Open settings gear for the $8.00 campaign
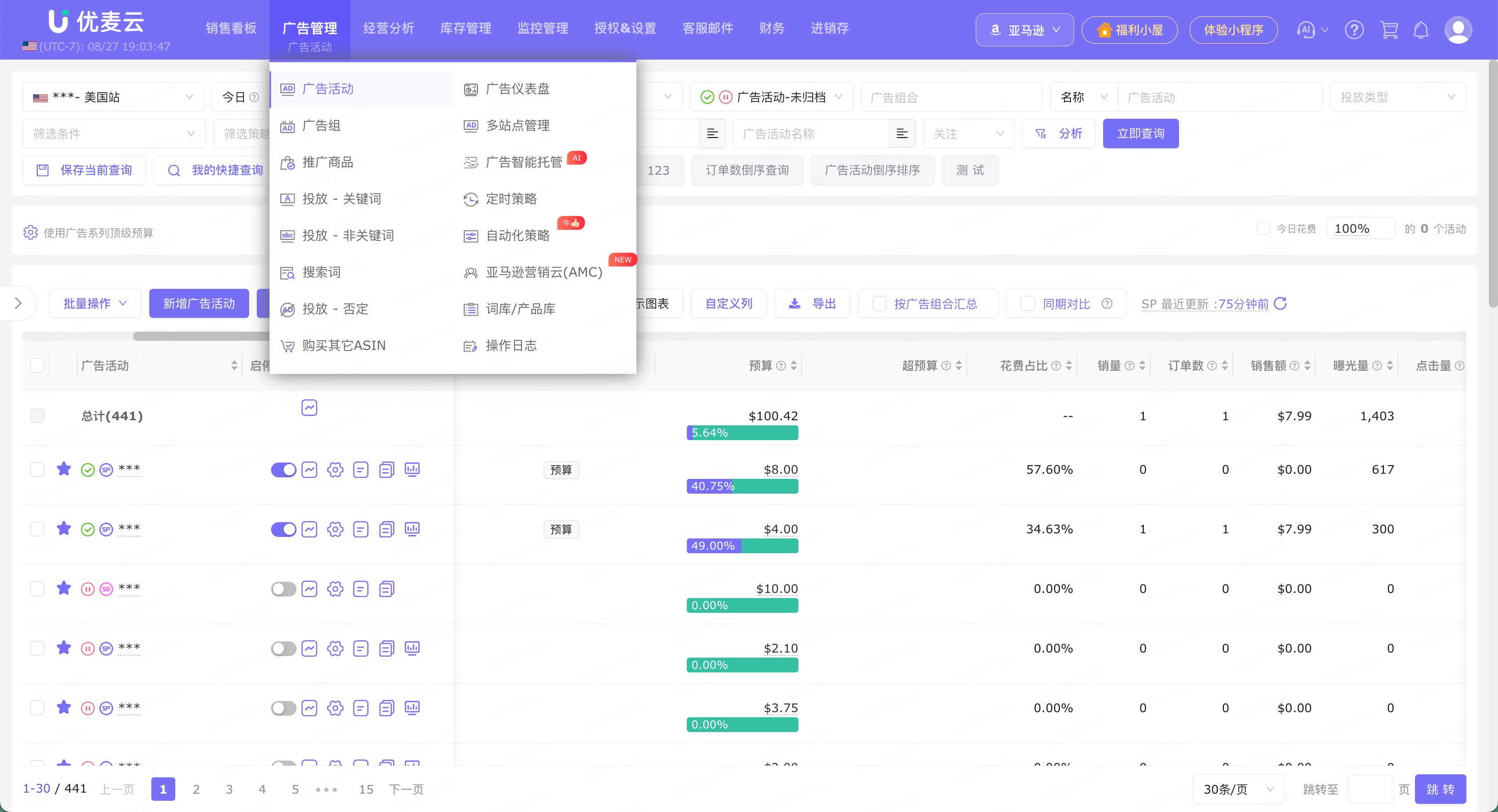Screen dimensions: 1498x812 point(335,470)
